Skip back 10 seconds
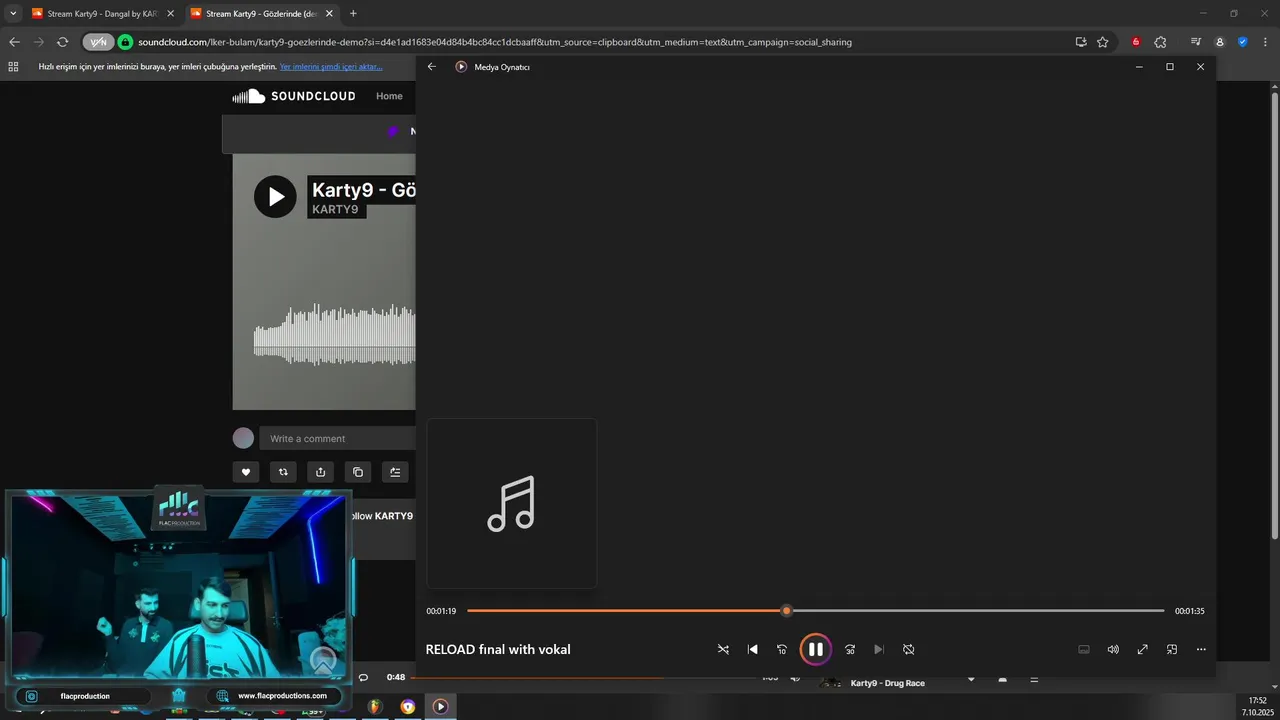The height and width of the screenshot is (720, 1280). [x=782, y=649]
